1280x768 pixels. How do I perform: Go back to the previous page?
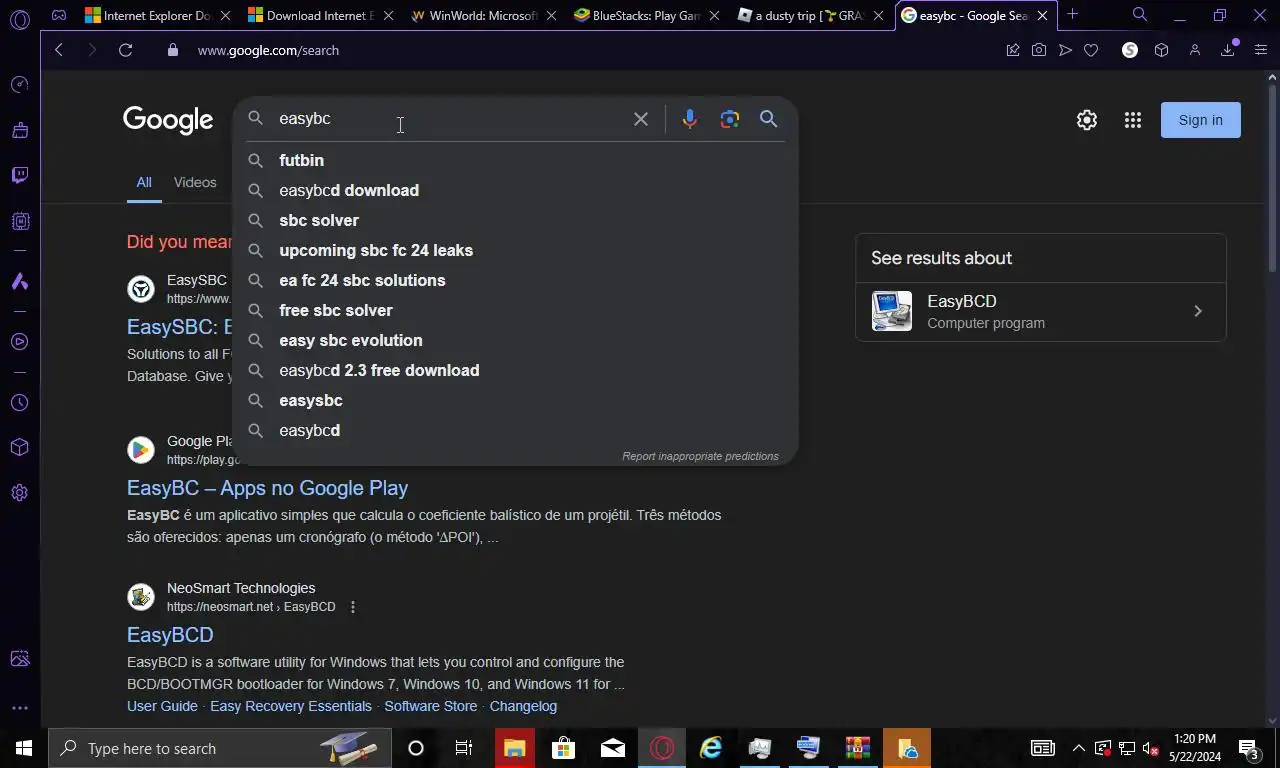(59, 50)
